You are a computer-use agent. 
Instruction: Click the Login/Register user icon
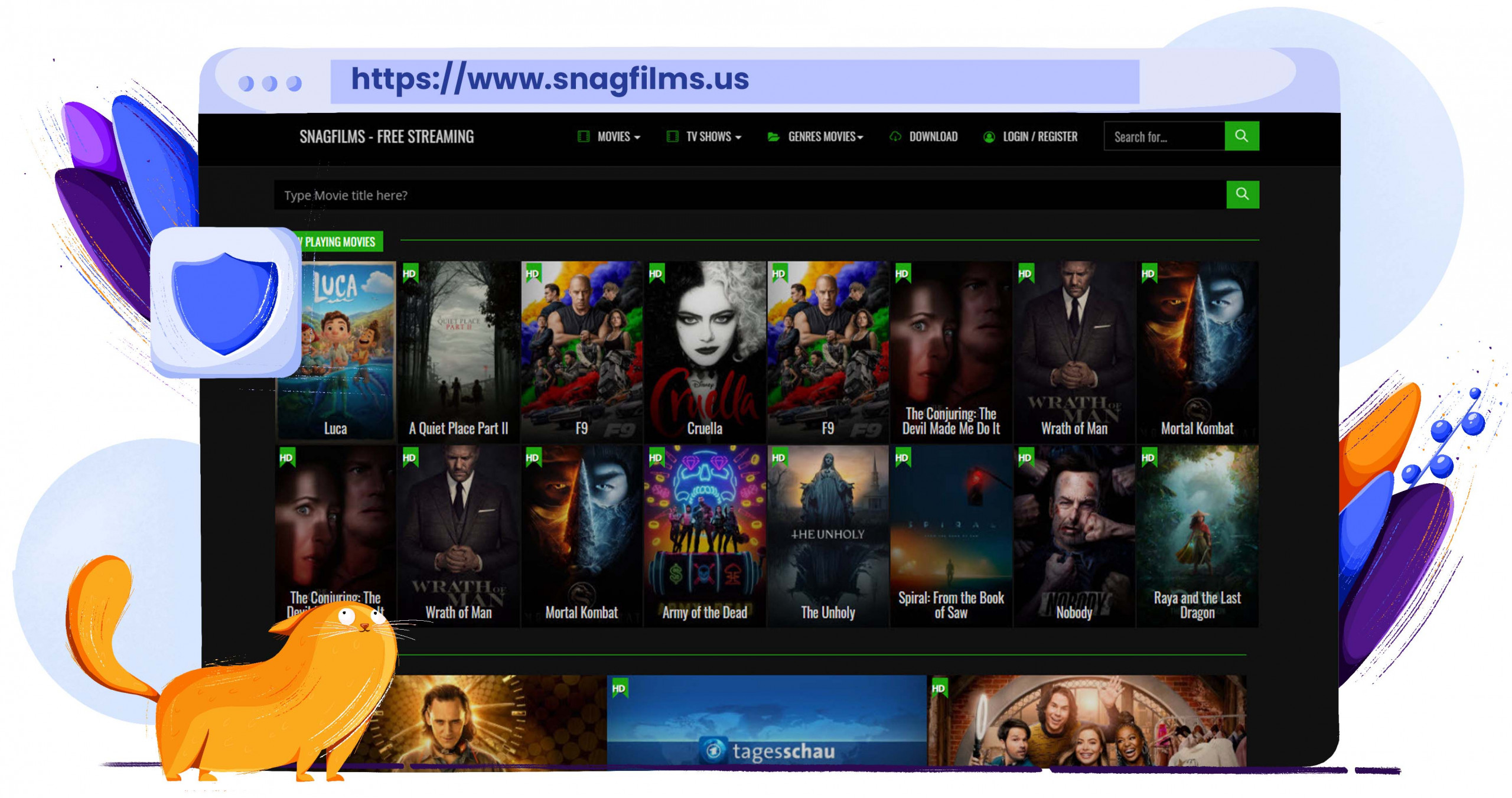pos(989,137)
